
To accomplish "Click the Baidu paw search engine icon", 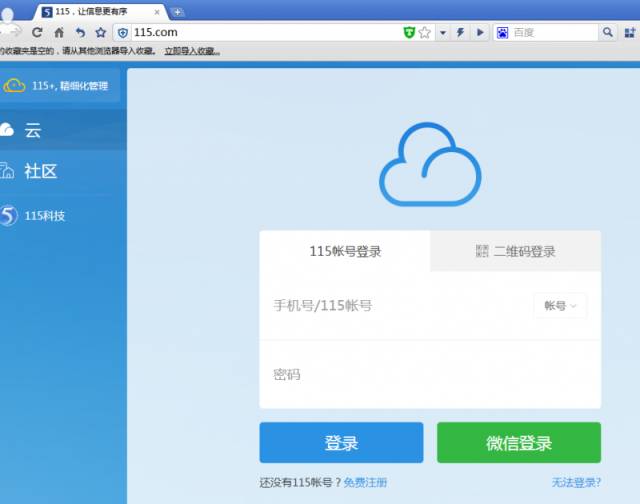I will coord(502,33).
